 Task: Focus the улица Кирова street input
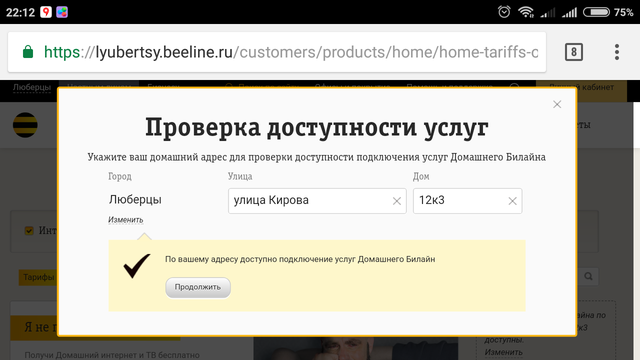(317, 201)
